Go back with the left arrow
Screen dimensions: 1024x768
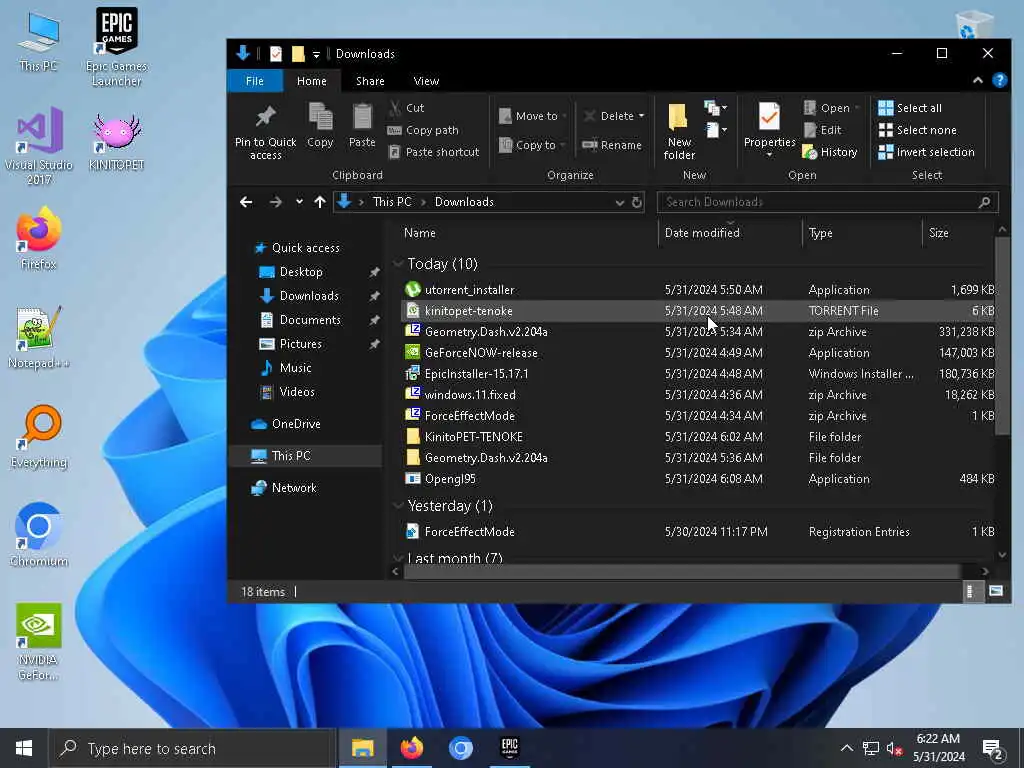click(x=246, y=202)
